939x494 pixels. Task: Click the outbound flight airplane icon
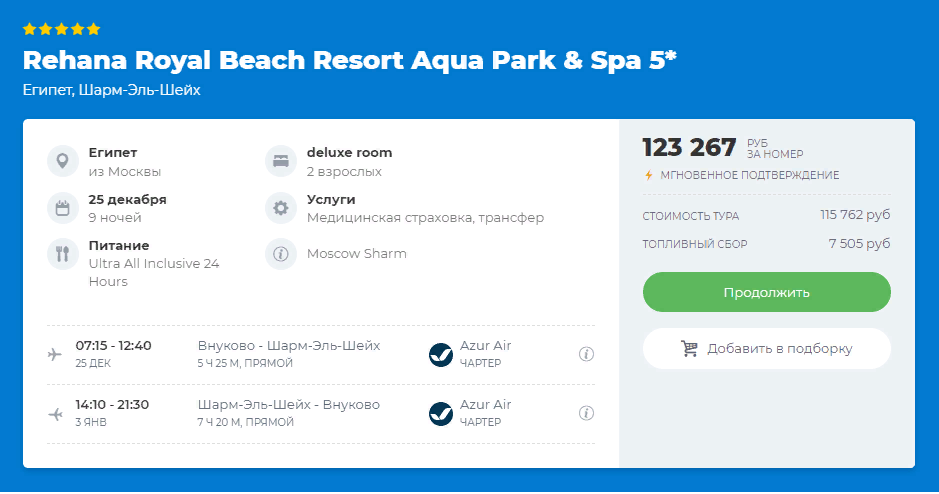coord(54,354)
